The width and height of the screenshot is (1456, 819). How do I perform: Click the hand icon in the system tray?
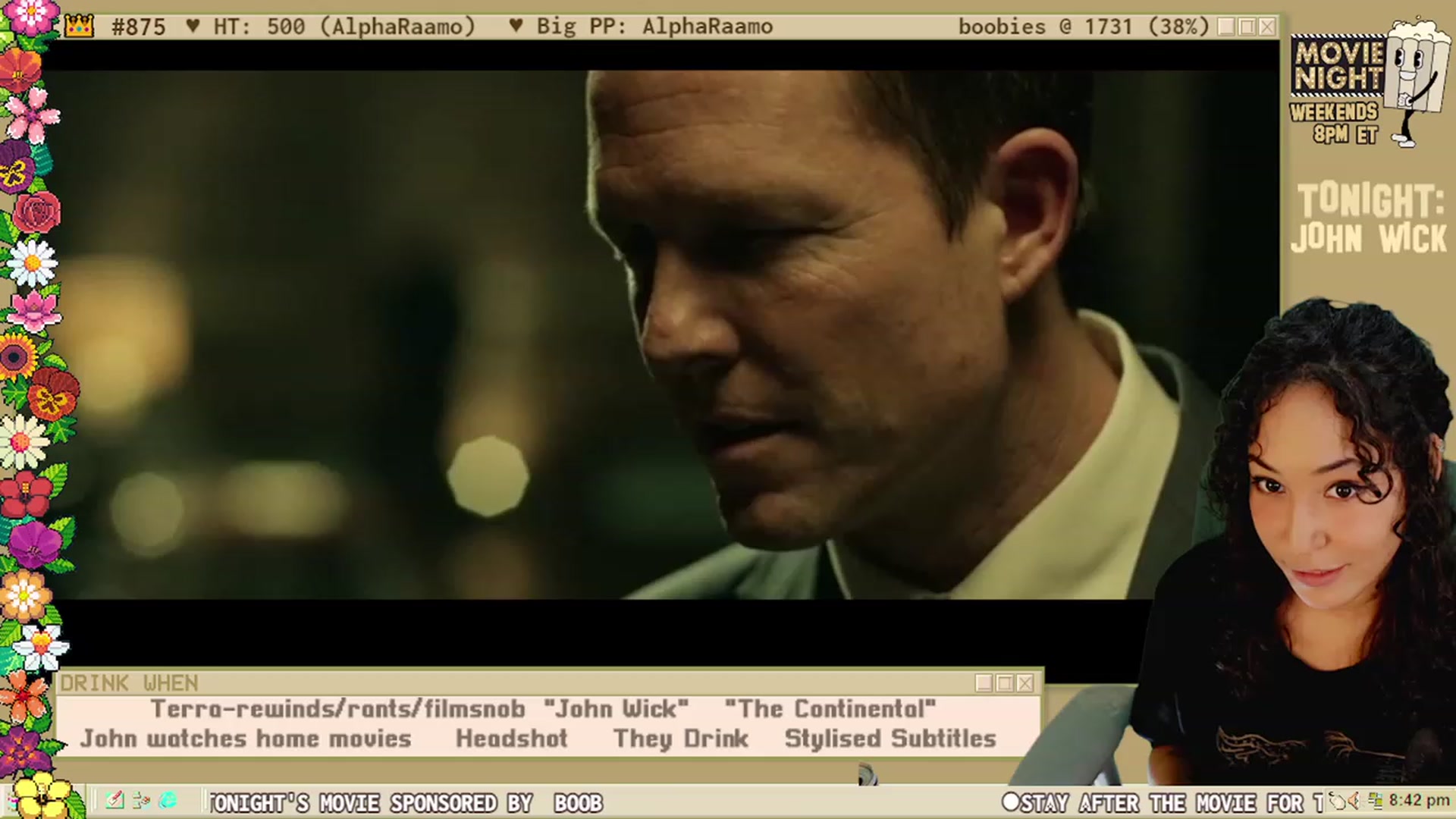point(1337,801)
